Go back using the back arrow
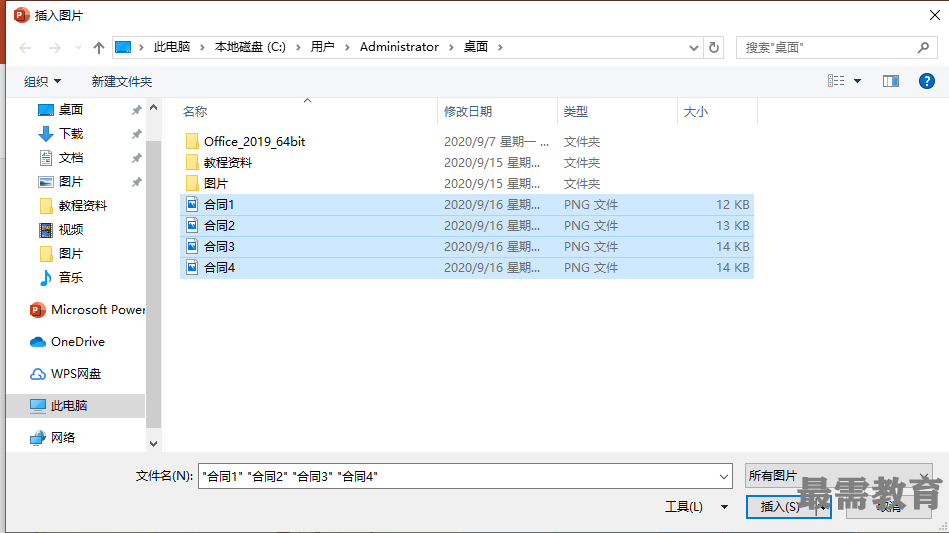The height and width of the screenshot is (533, 949). tap(25, 48)
